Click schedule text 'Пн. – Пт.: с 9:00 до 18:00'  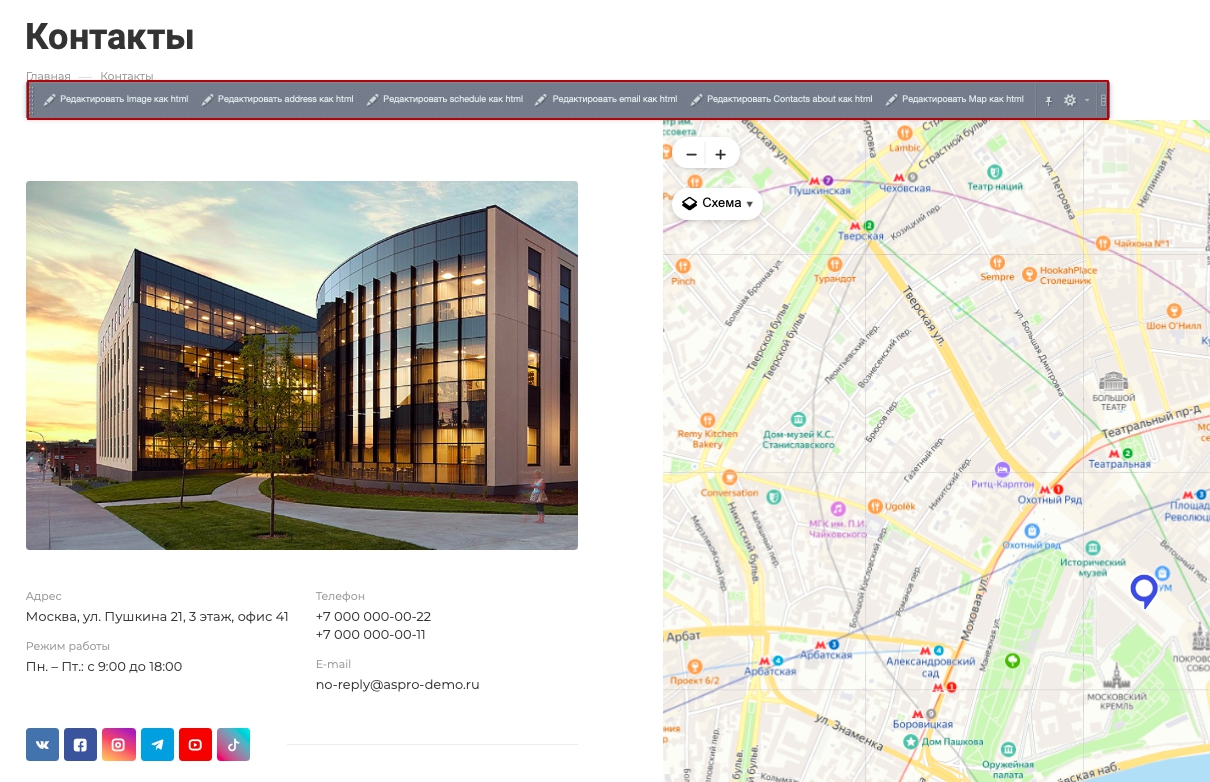(x=104, y=666)
